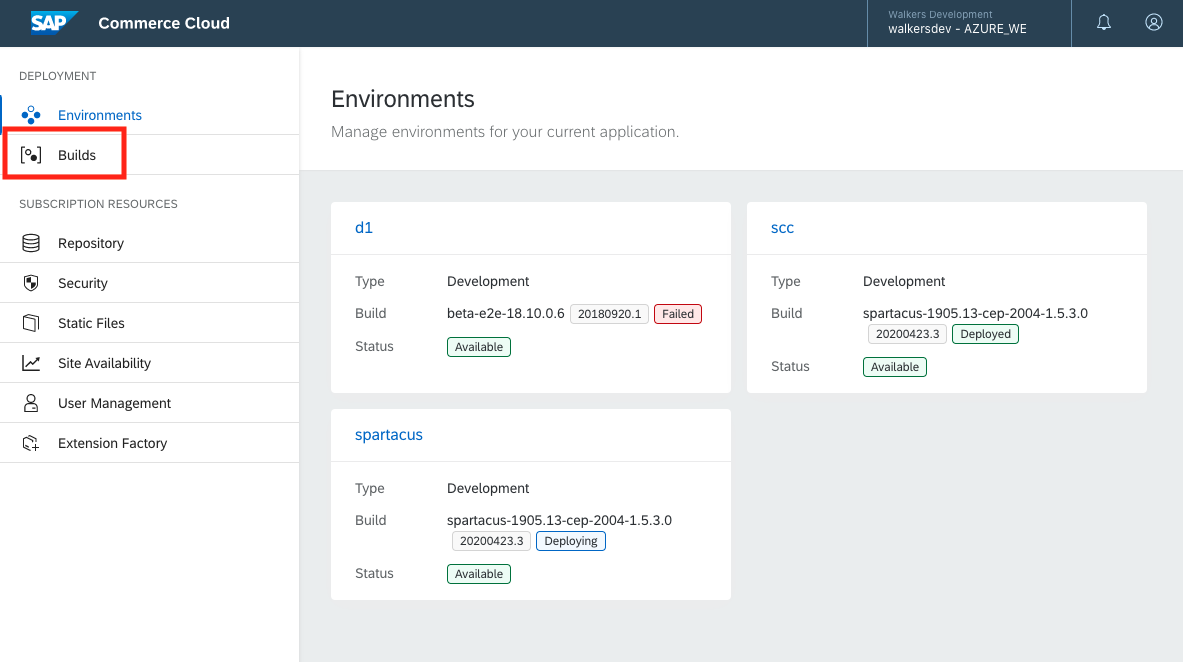The height and width of the screenshot is (662, 1183).
Task: Click the Extension Factory icon
Action: point(31,443)
